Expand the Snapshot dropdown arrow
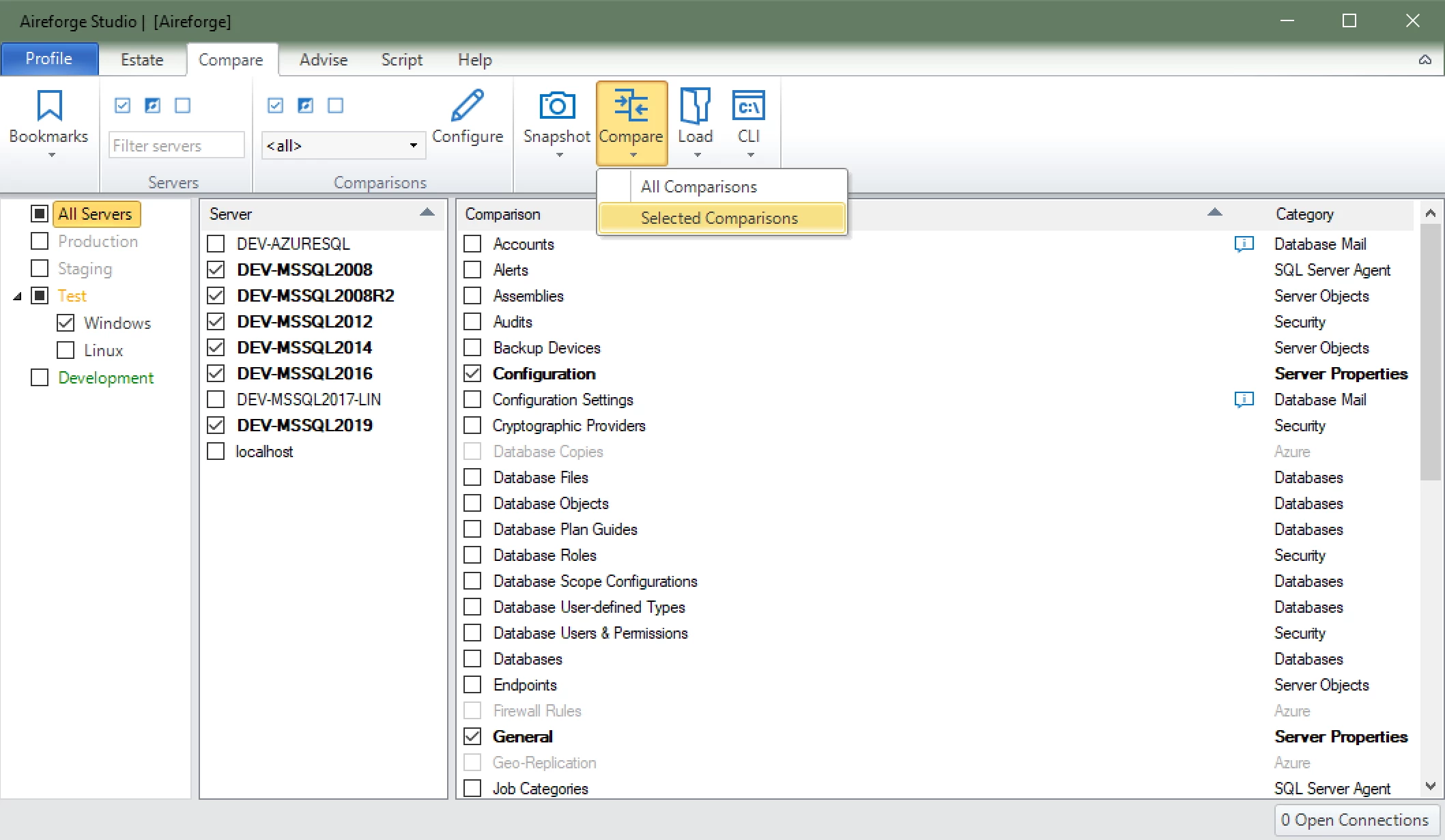This screenshot has height=840, width=1445. tap(559, 156)
